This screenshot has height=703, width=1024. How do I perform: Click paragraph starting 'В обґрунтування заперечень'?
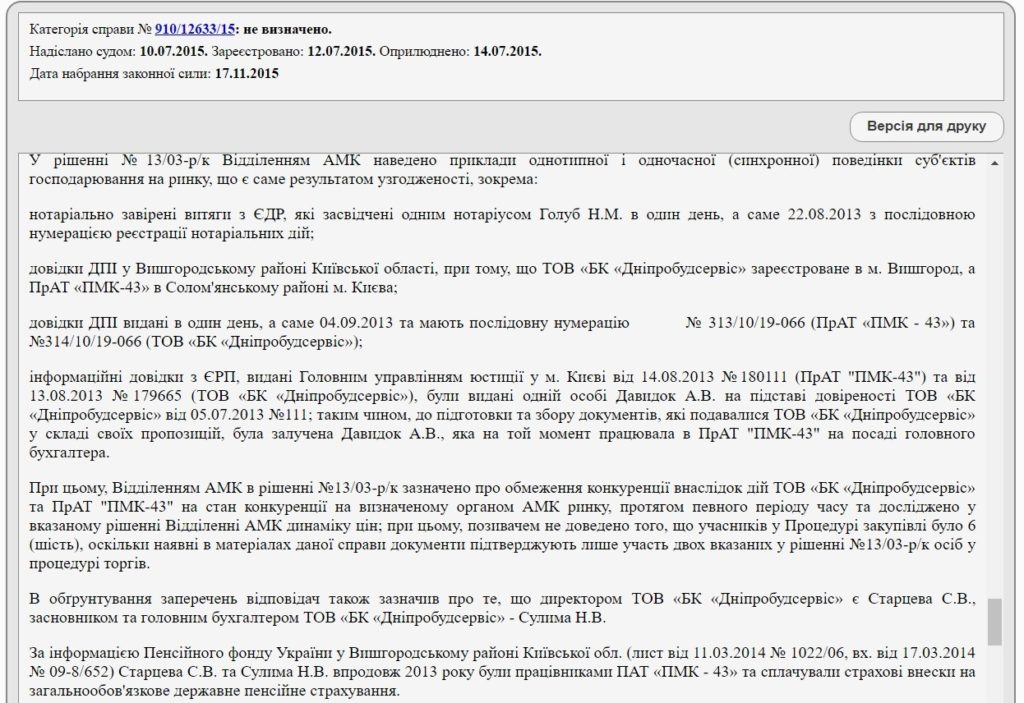tap(500, 606)
